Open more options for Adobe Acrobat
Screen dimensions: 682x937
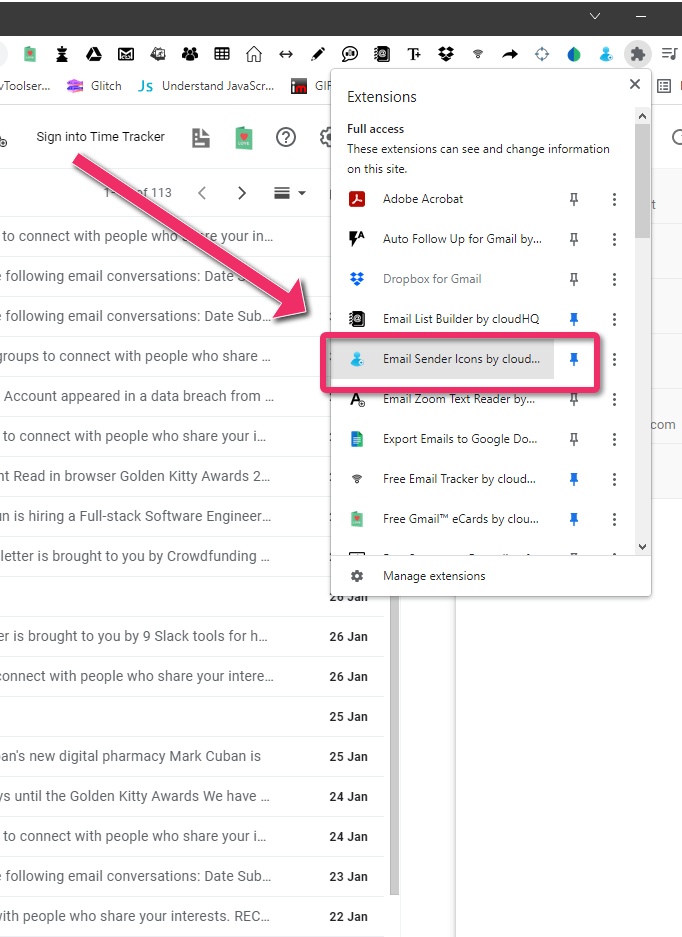(614, 200)
